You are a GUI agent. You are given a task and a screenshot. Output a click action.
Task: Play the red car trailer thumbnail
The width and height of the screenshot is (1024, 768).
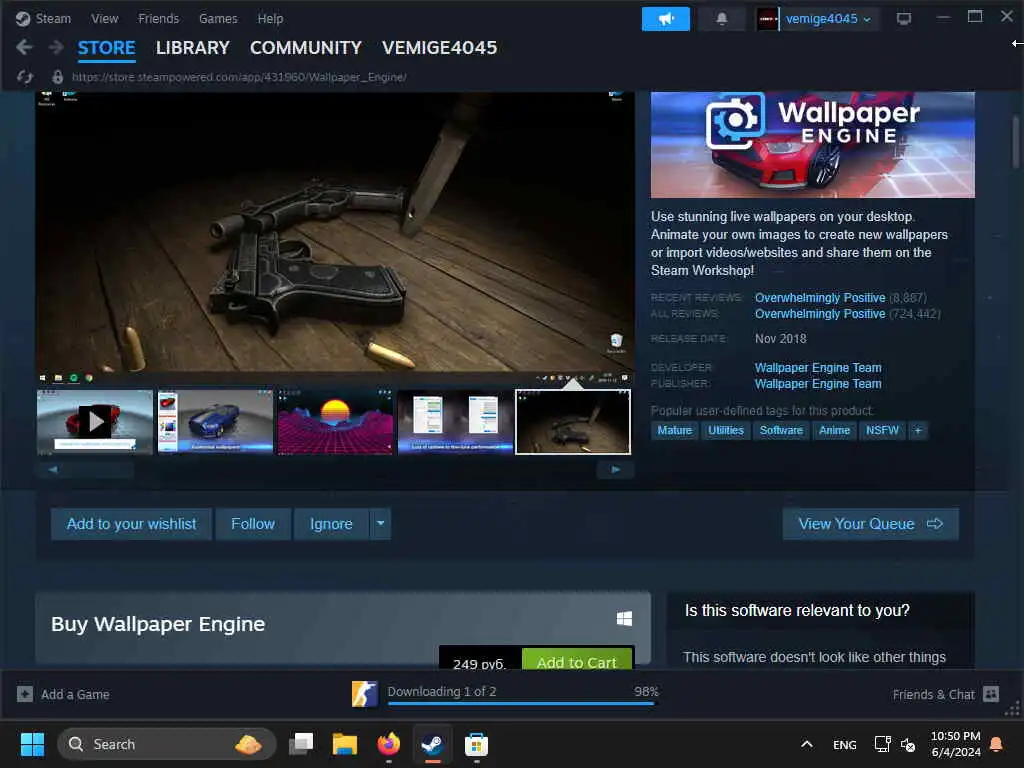[95, 422]
